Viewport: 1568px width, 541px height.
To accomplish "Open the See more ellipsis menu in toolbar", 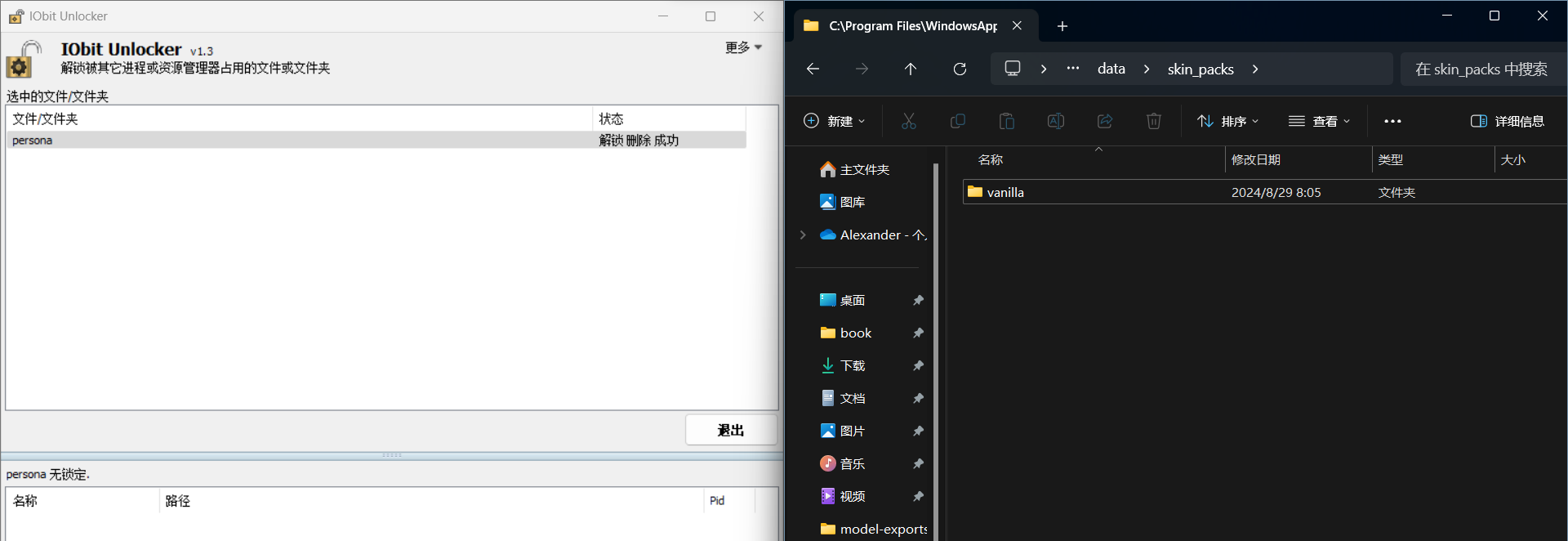I will pyautogui.click(x=1392, y=121).
